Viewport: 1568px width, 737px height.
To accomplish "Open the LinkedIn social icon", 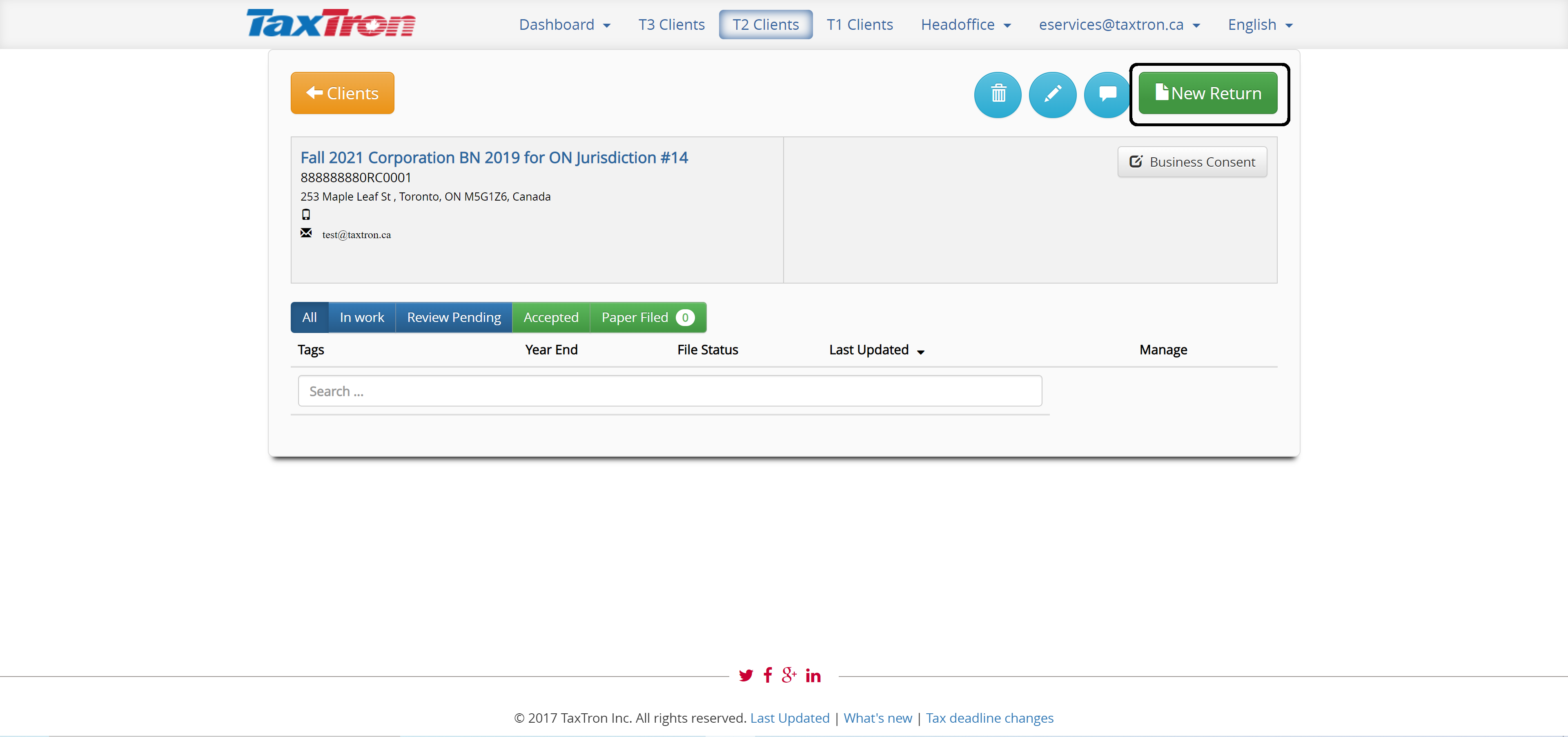I will (x=813, y=675).
